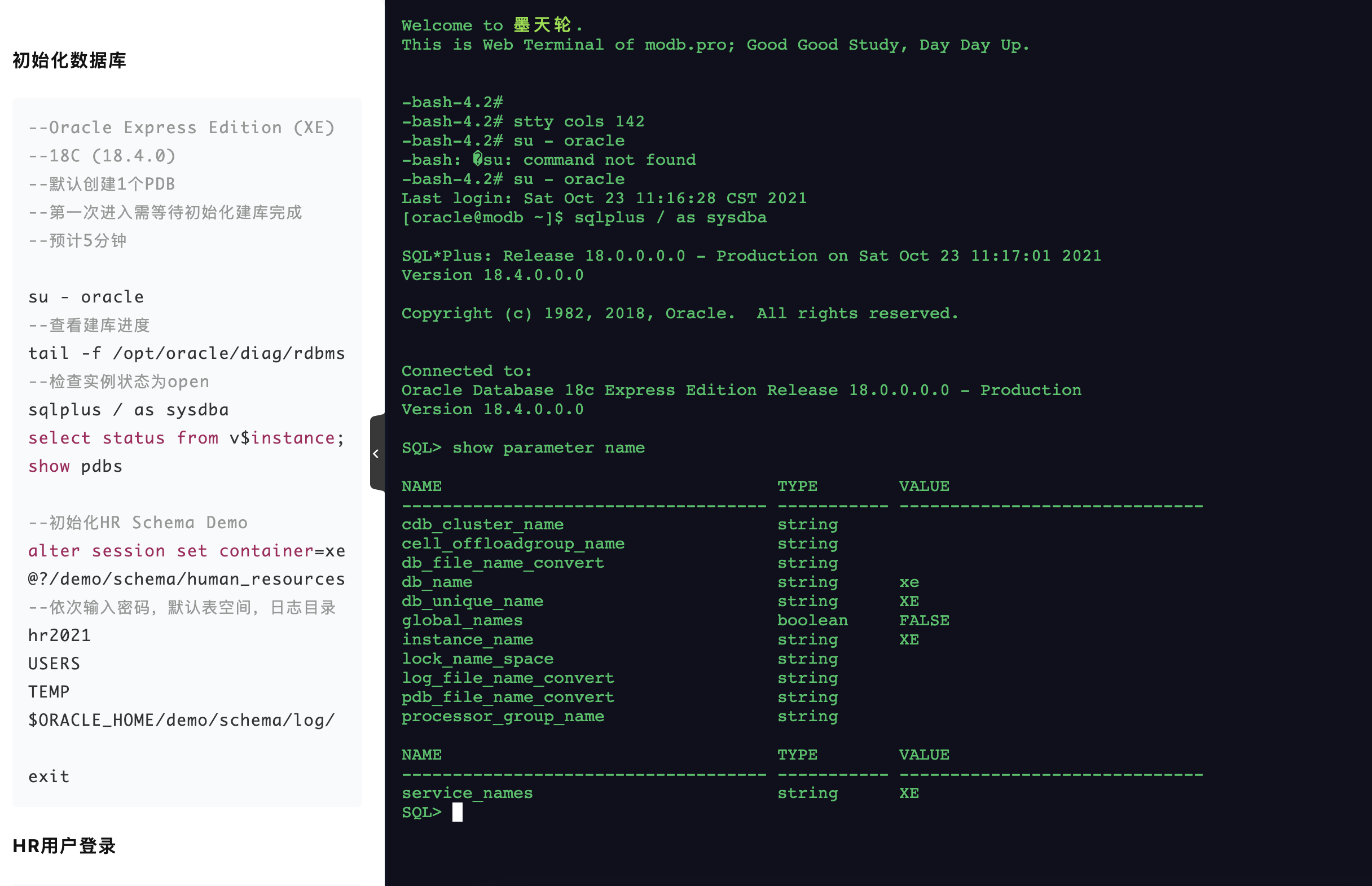Click the 'su - oracle' code line
1372x886 pixels.
point(86,297)
